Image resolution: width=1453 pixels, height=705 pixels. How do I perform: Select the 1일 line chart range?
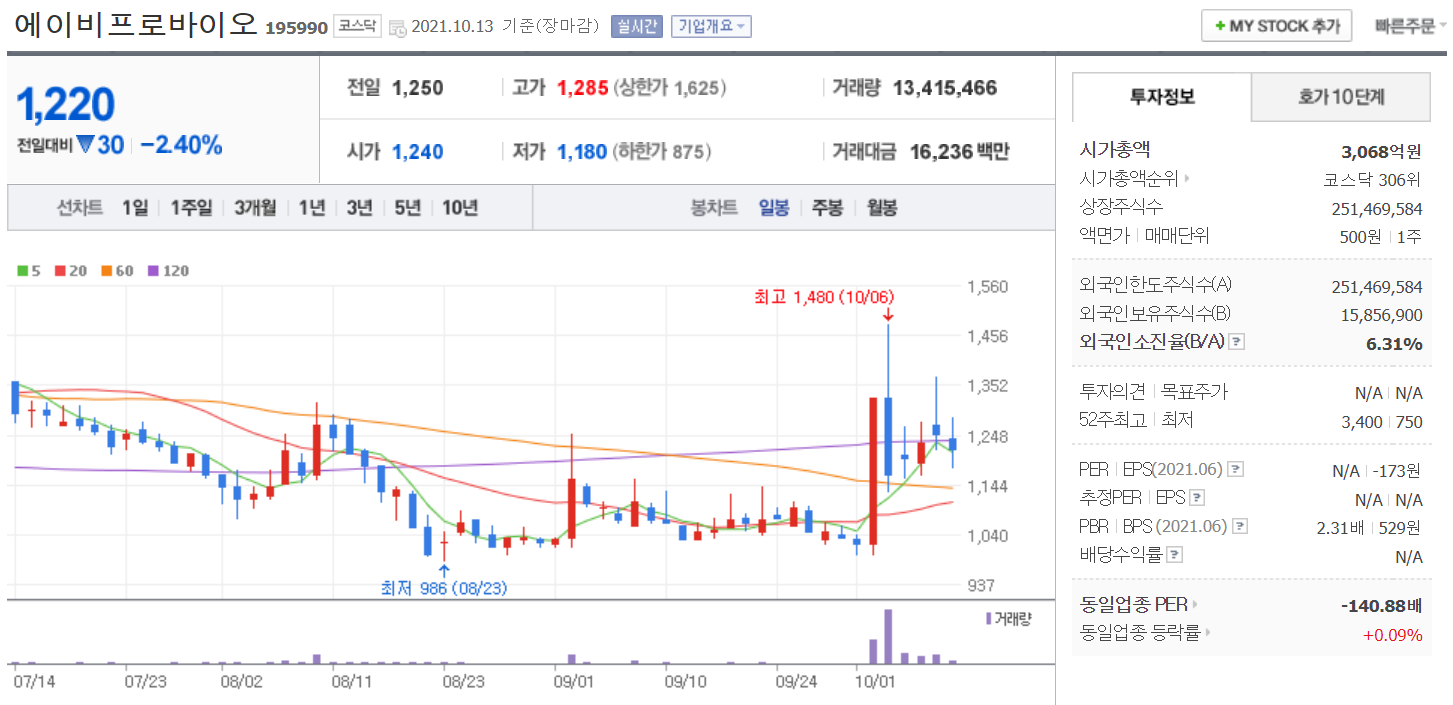(135, 208)
